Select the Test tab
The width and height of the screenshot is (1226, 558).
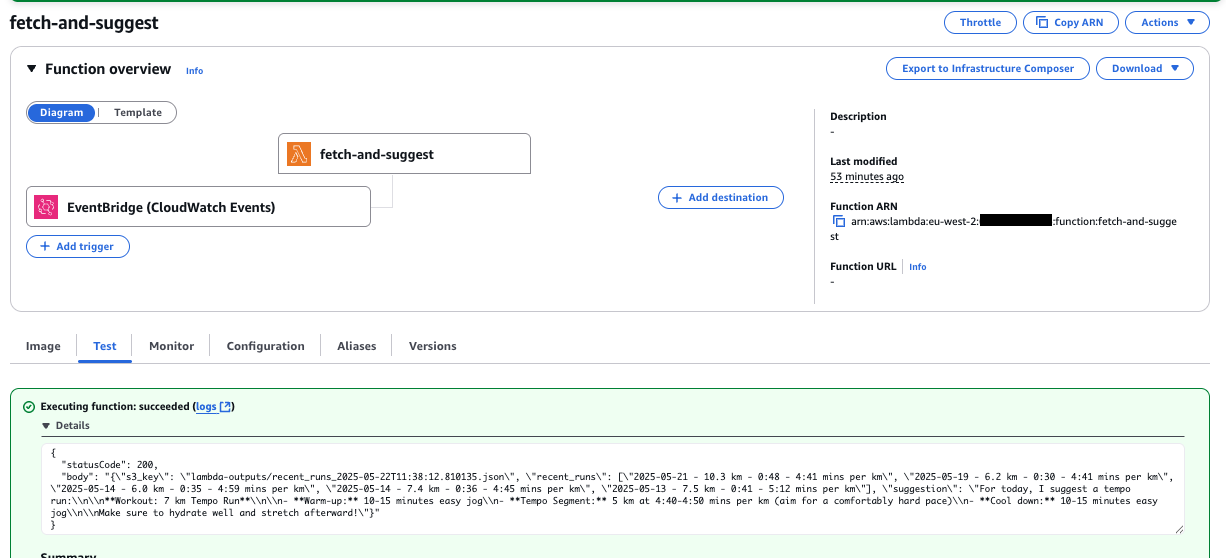pyautogui.click(x=105, y=346)
